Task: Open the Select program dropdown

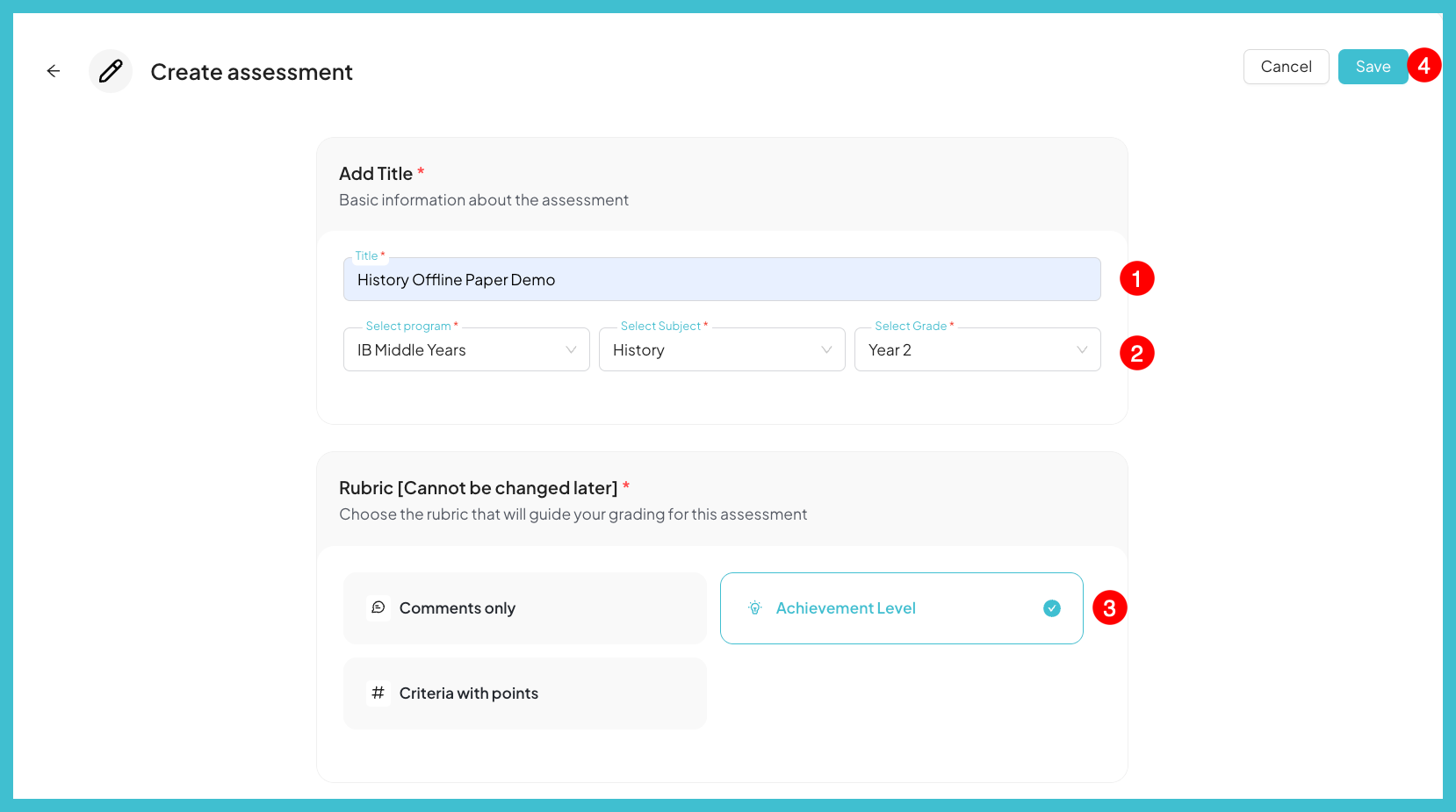Action: click(465, 350)
